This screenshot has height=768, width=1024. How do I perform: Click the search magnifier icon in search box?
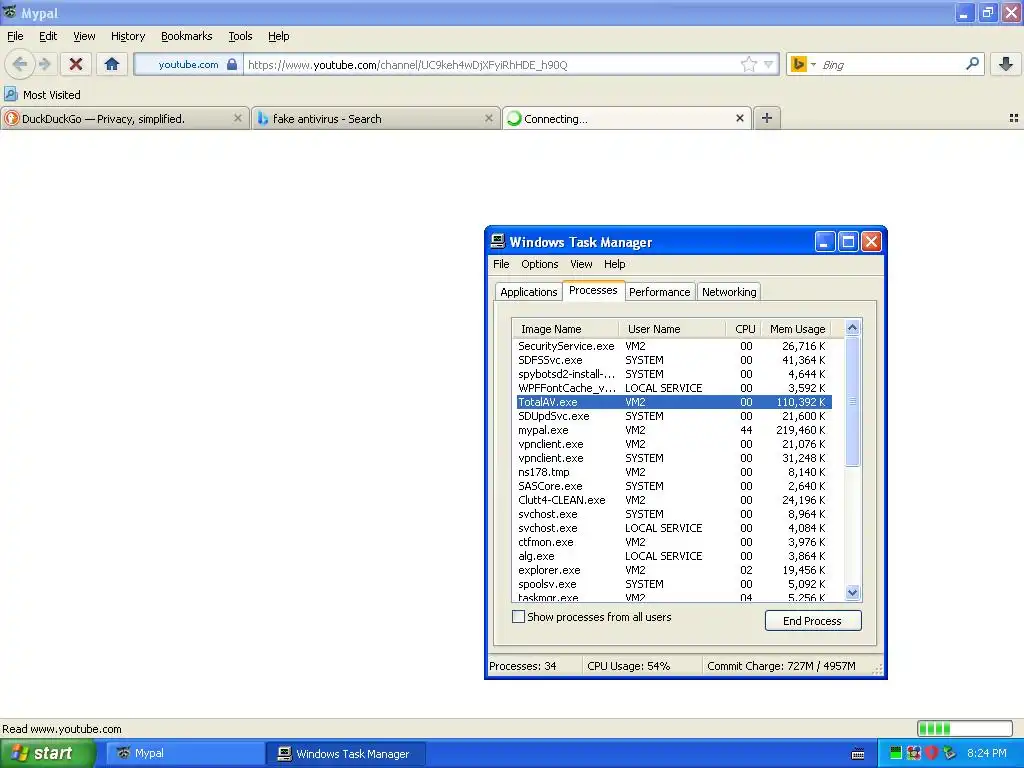pos(972,64)
